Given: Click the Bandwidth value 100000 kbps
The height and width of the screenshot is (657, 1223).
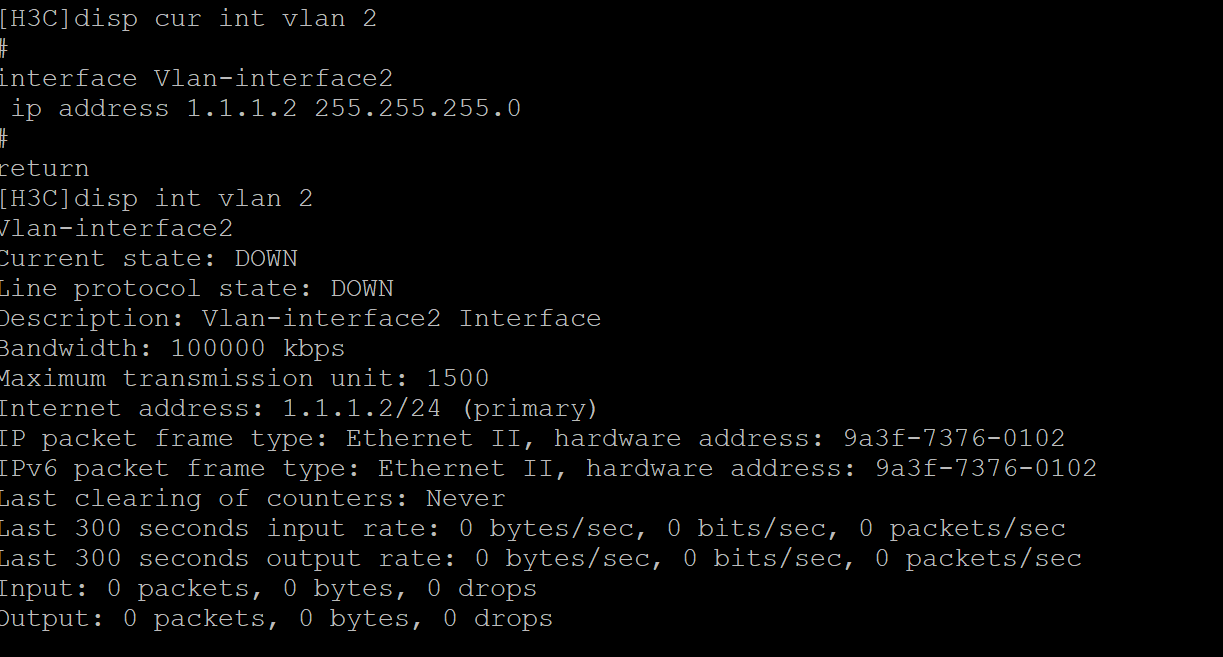Looking at the screenshot, I should pyautogui.click(x=258, y=348).
